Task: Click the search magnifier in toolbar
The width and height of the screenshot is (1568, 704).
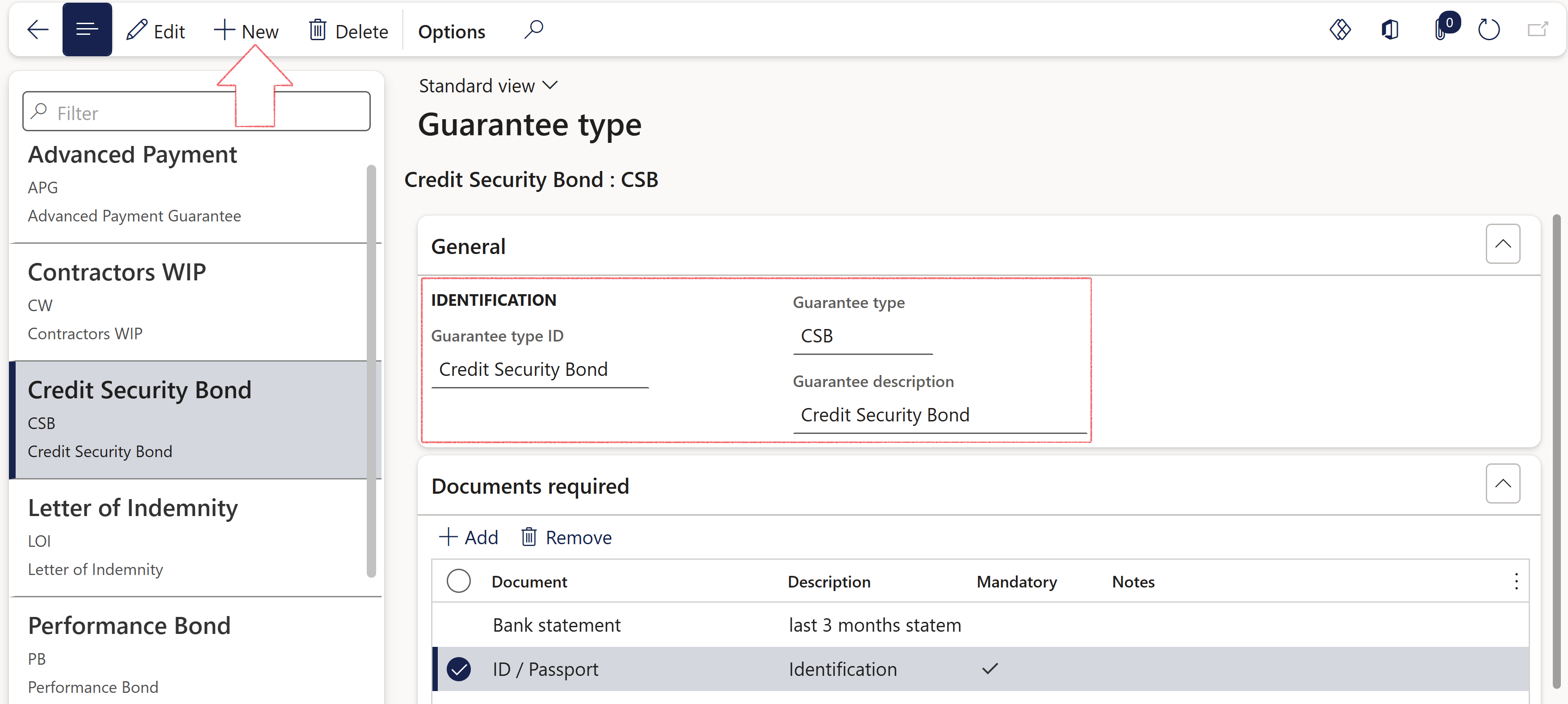Action: coord(533,29)
